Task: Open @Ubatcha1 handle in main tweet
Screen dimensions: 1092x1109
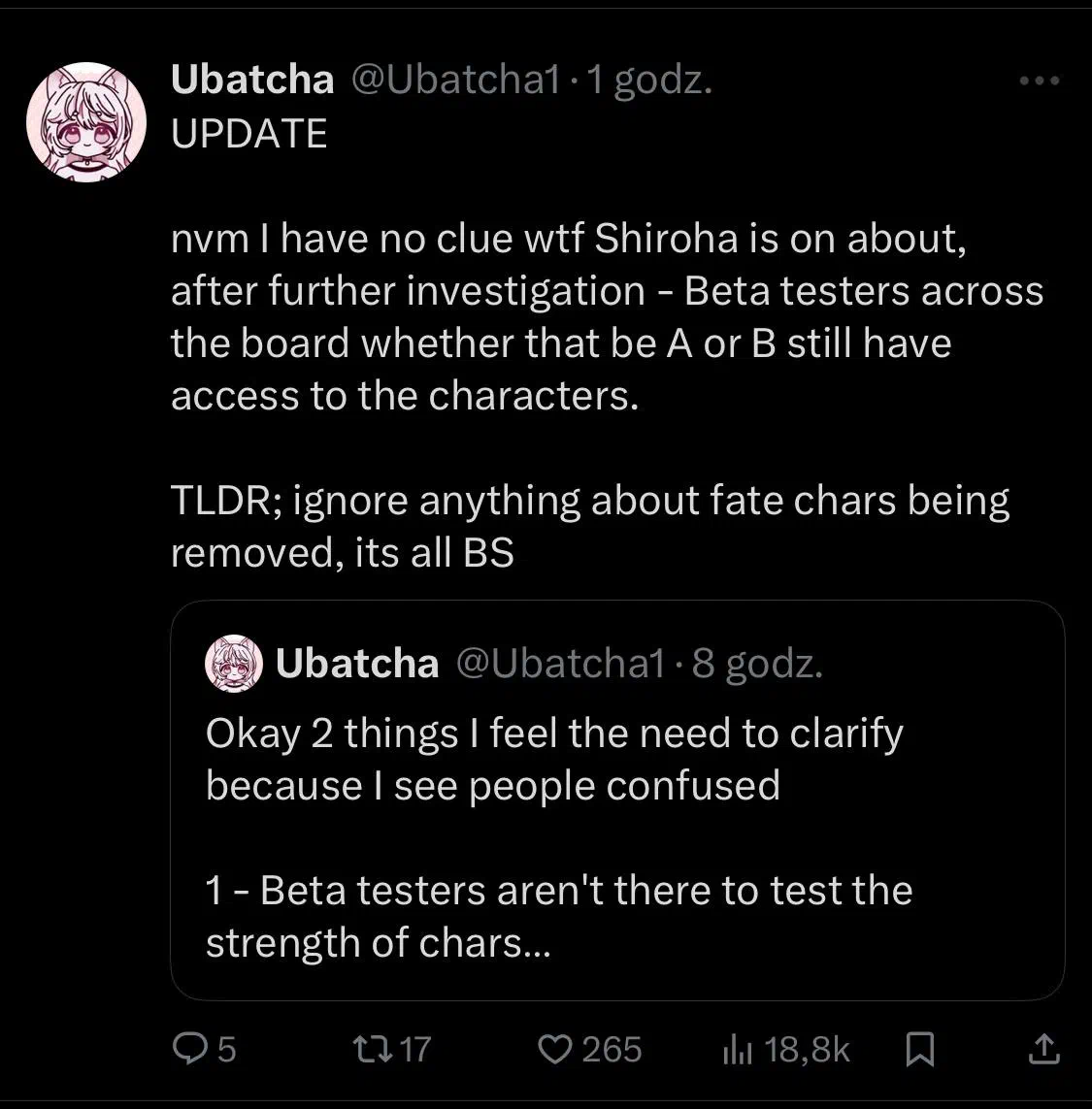Action: tap(456, 80)
